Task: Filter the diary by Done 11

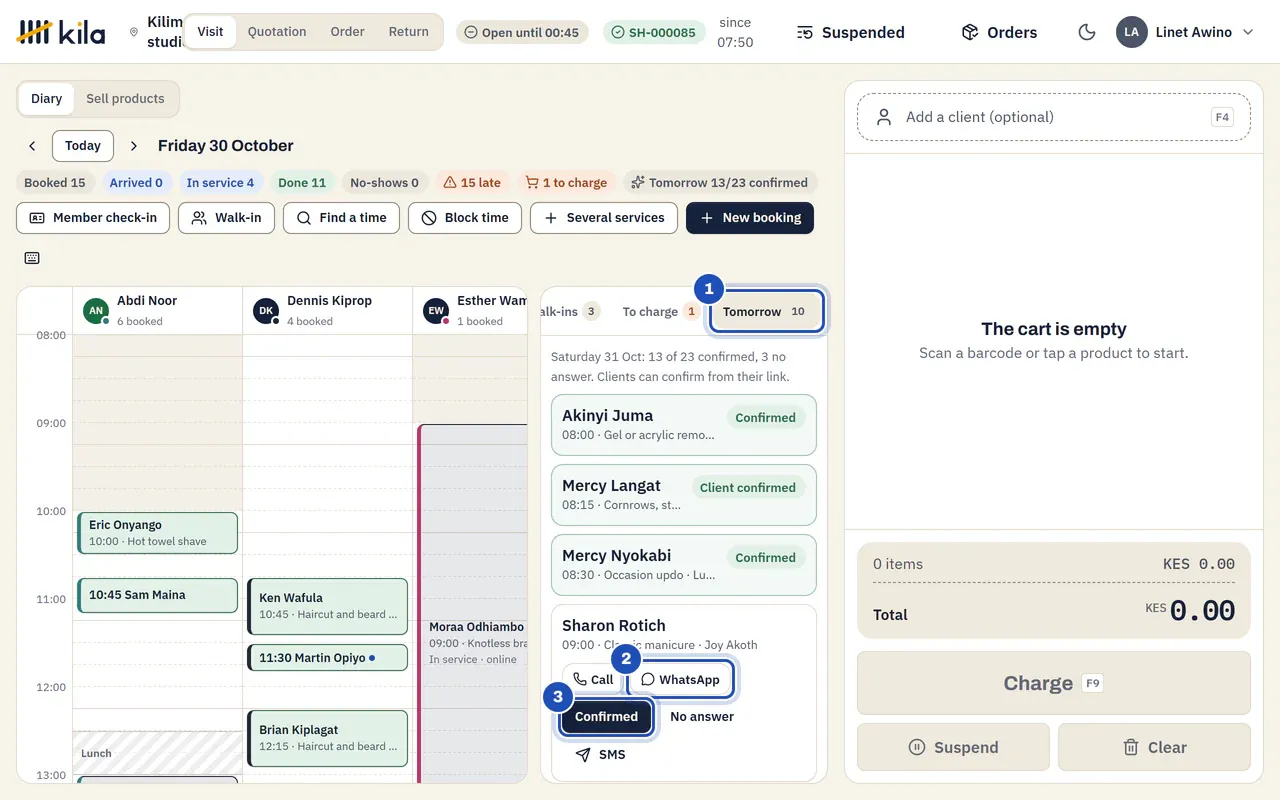Action: click(302, 183)
